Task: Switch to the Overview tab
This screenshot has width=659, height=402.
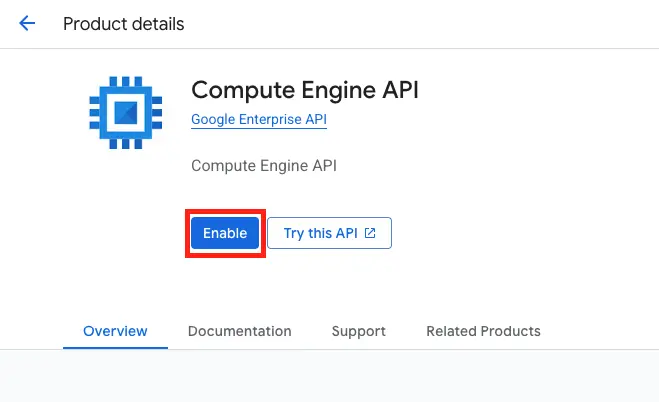Action: [x=115, y=331]
